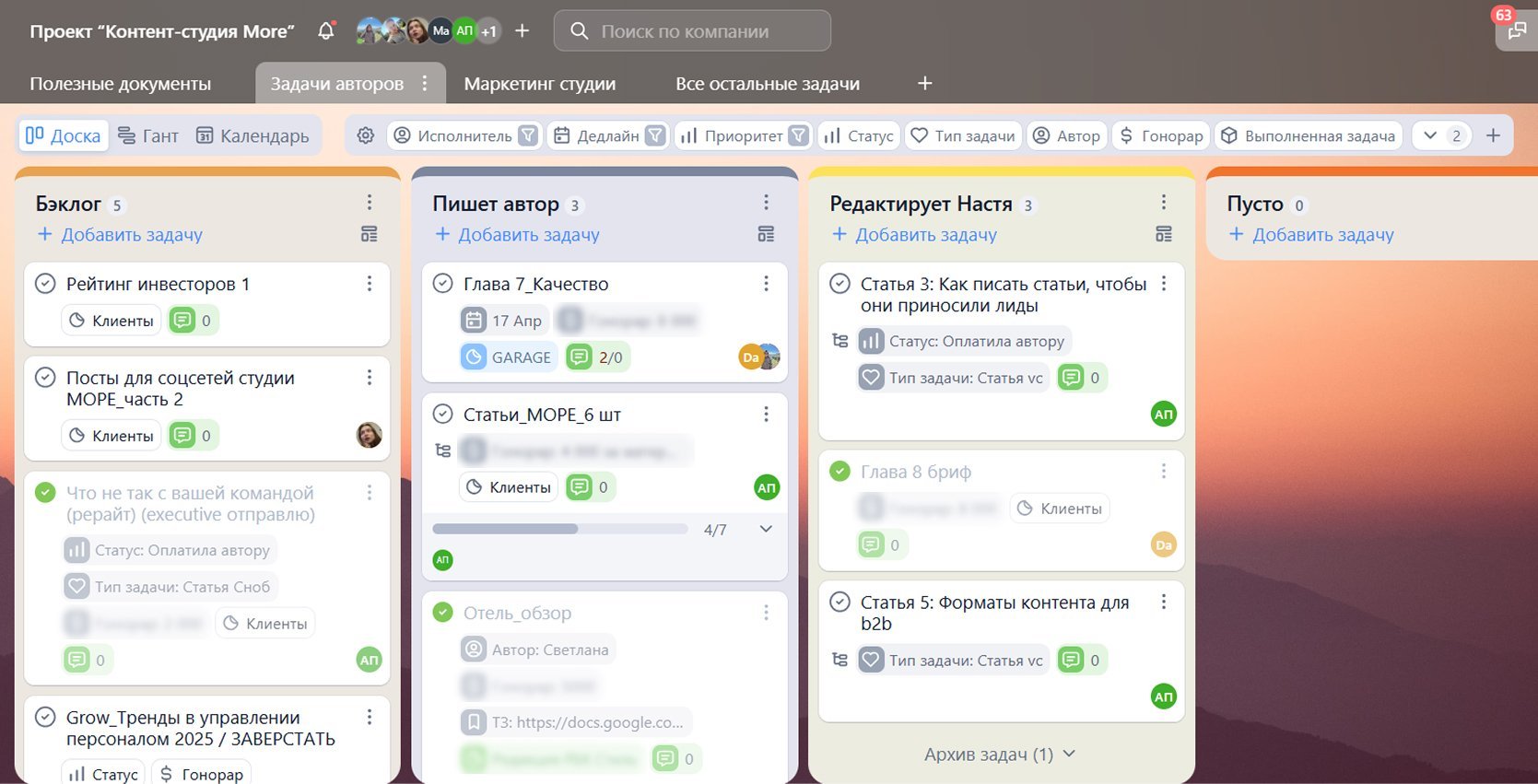Screen dimensions: 1538x784
Task: Open Бэклог column options menu
Action: tap(369, 203)
